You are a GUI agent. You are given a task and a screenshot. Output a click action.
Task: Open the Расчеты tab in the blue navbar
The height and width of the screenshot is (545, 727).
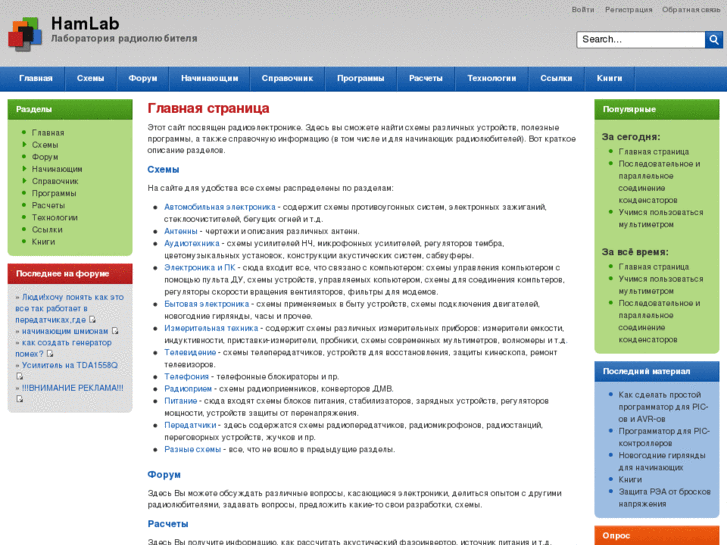[426, 78]
